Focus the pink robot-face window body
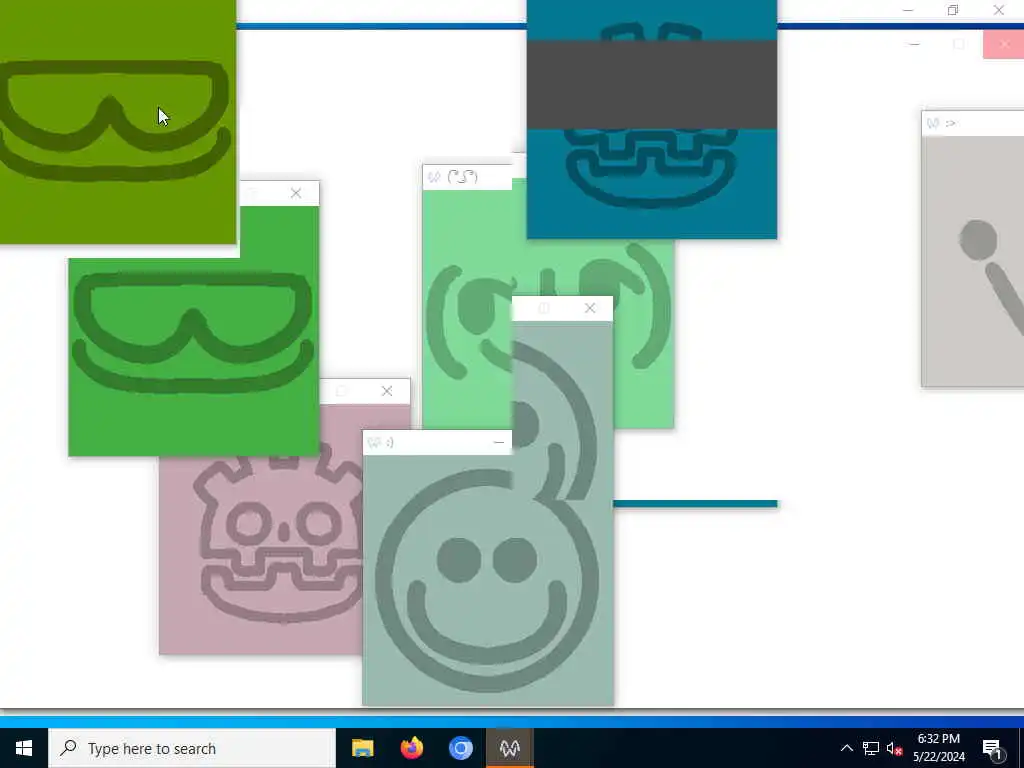The image size is (1024, 768). [x=261, y=555]
